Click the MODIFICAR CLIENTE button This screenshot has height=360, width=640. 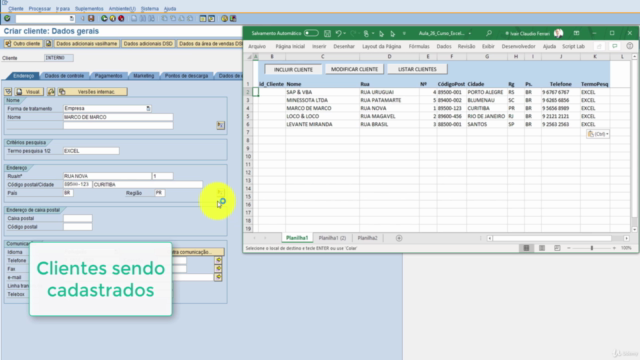tap(354, 69)
